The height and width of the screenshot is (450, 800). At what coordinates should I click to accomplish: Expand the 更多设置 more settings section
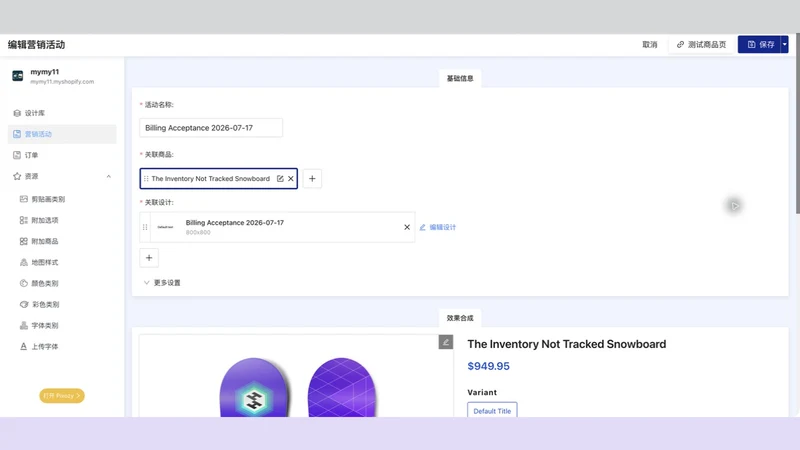162,283
